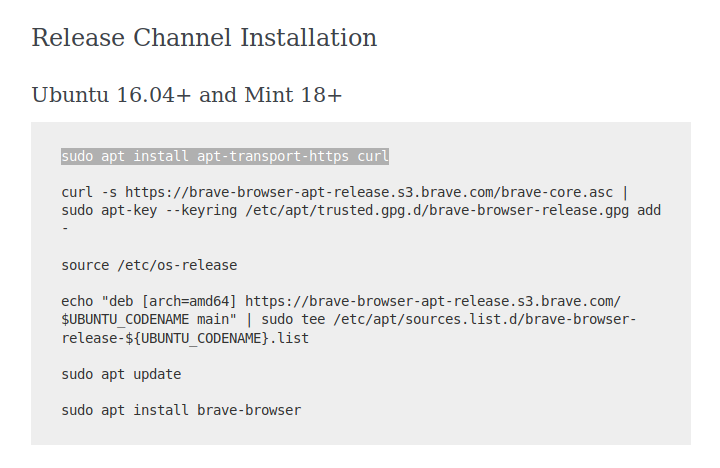Click $UBUNTU_CODENAME main" text
Image resolution: width=720 pixels, height=468 pixels.
149,320
